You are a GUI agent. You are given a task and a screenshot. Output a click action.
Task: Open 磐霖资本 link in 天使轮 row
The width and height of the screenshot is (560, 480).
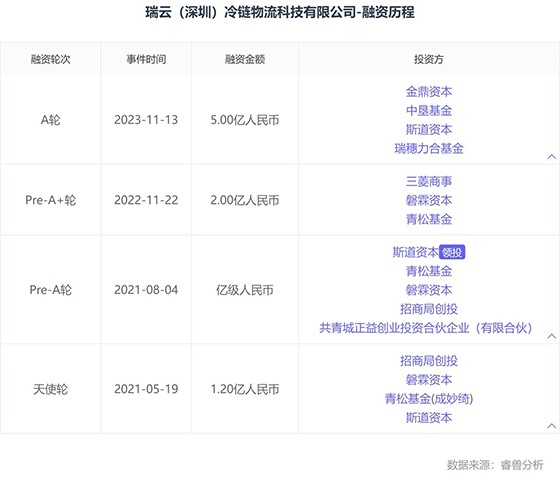[429, 380]
